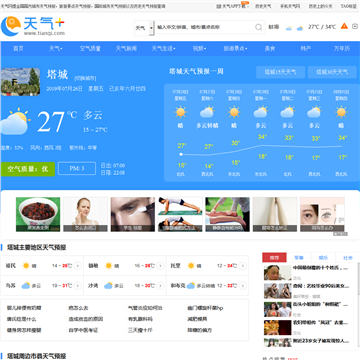Open the 痣怎么去 link
Screen dimensions: 360x360
coord(78,308)
